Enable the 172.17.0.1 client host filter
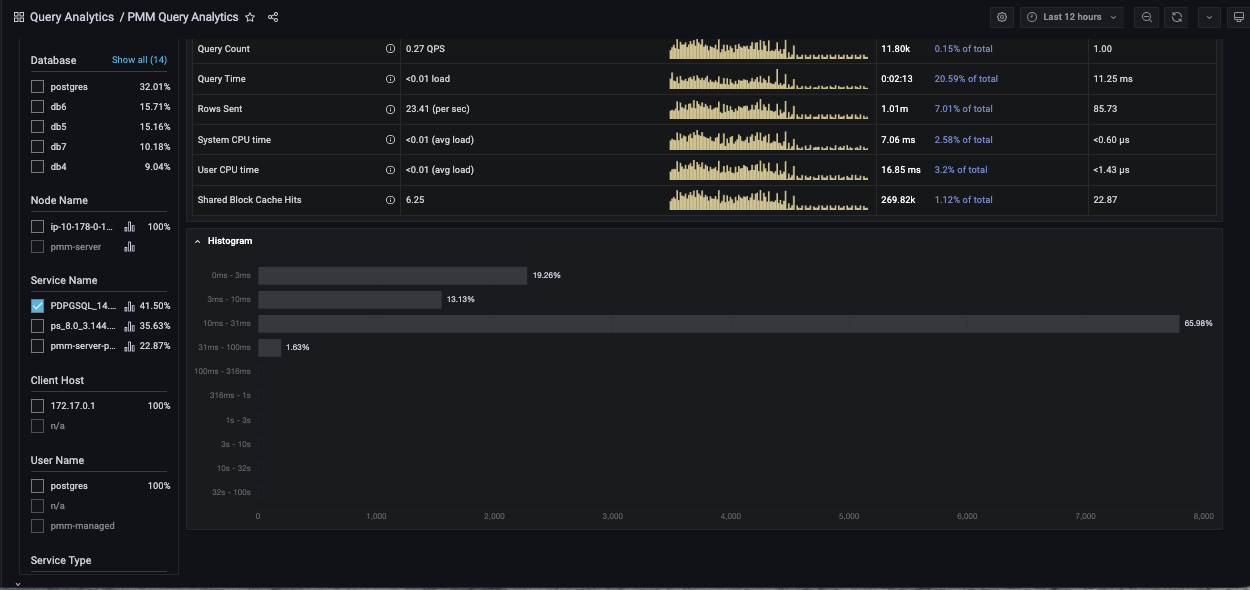The width and height of the screenshot is (1250, 590). coord(37,406)
